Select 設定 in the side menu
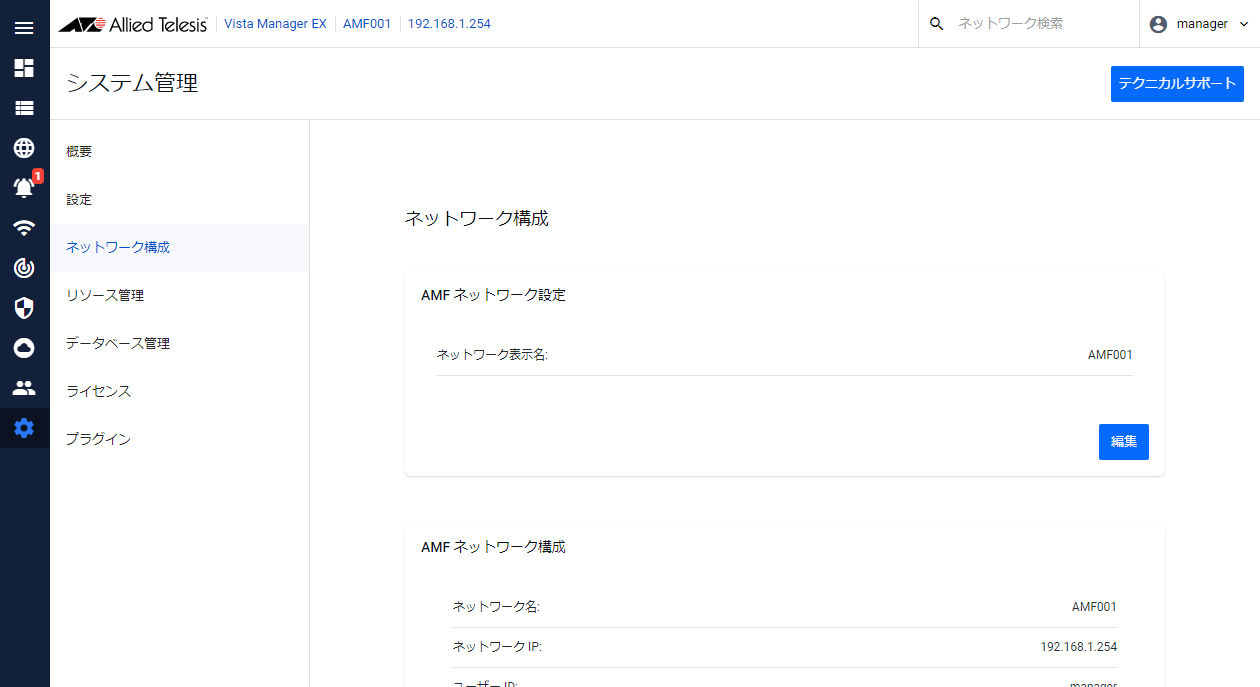The image size is (1260, 687). coord(79,200)
